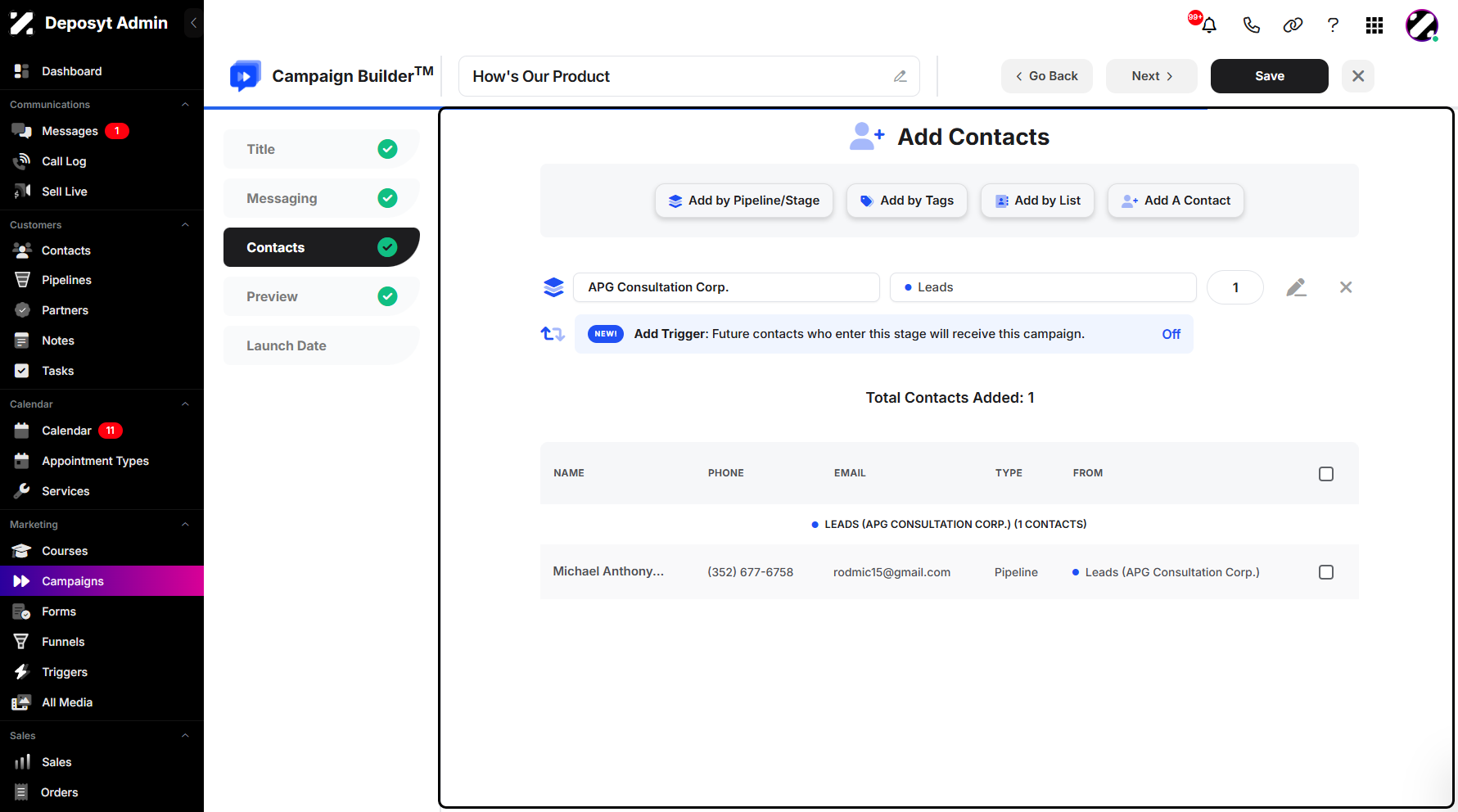Click the Next button

pos(1152,76)
